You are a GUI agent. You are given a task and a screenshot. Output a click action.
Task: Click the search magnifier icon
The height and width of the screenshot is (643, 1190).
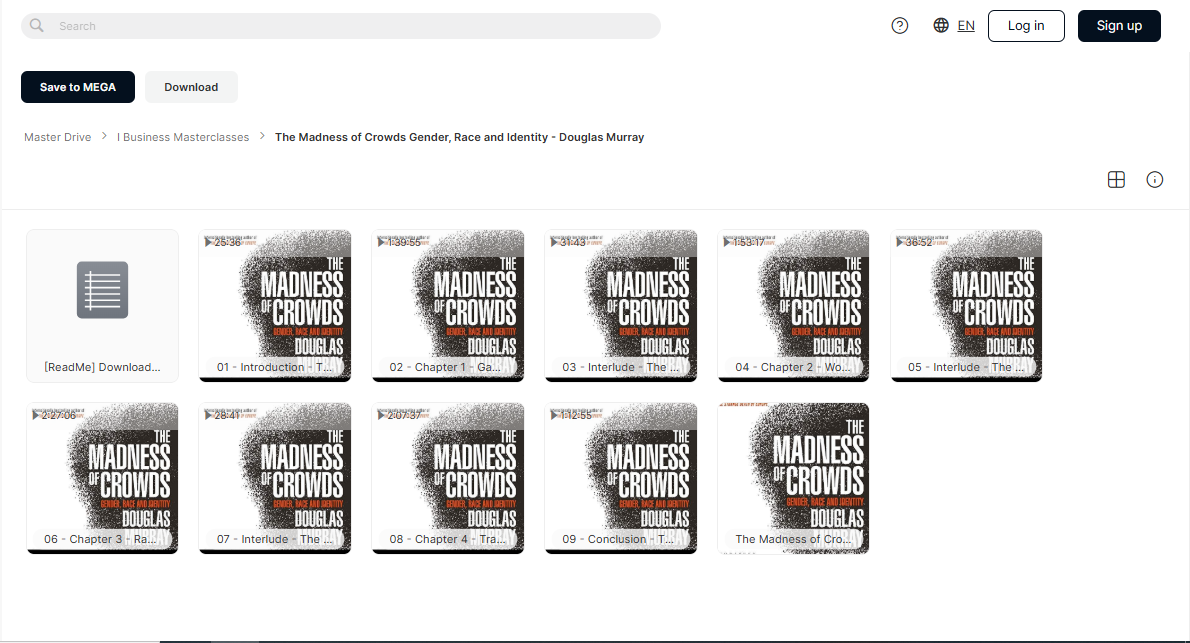[x=36, y=25]
